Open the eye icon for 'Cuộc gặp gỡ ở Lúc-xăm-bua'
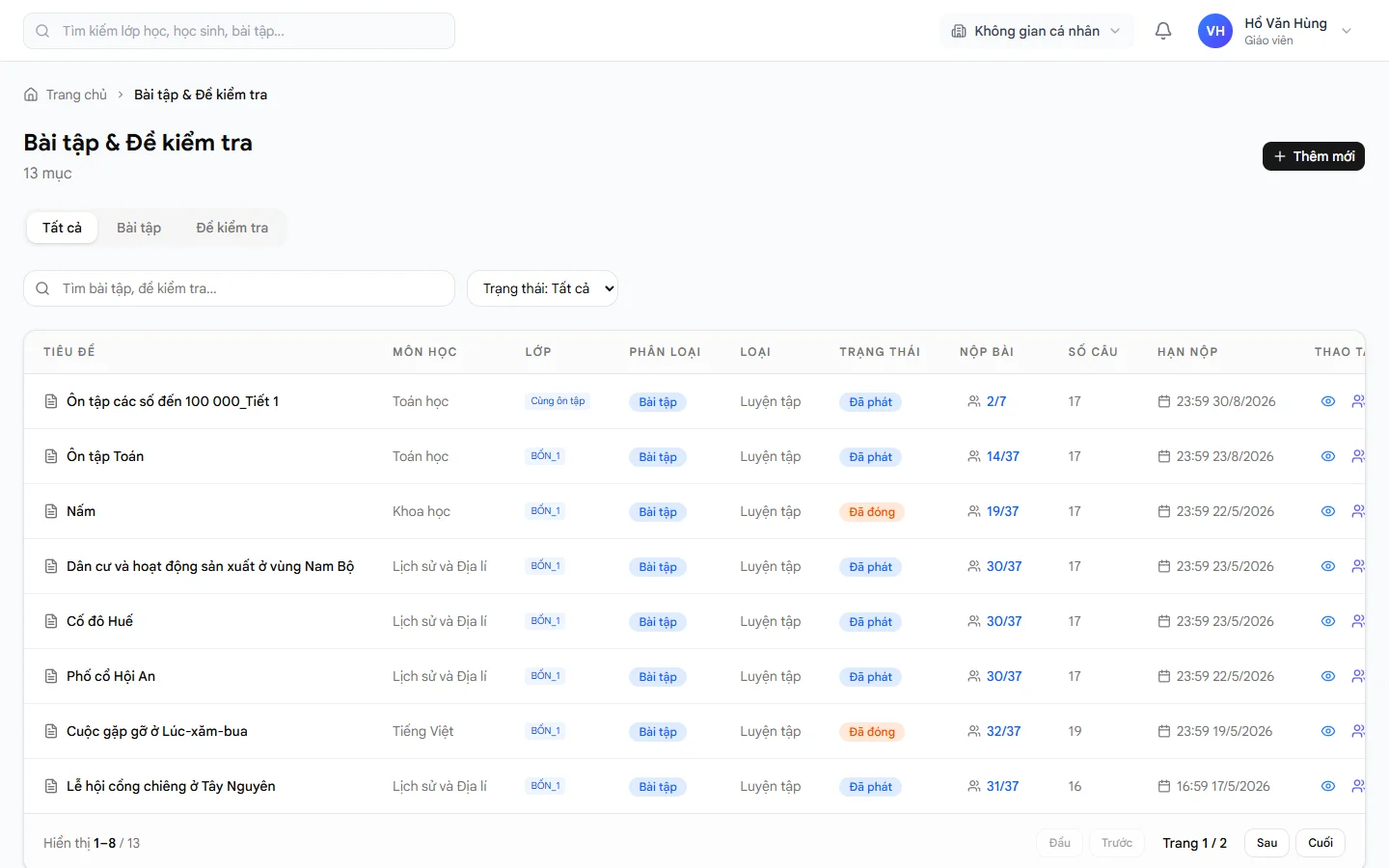1389x868 pixels. pyautogui.click(x=1328, y=731)
